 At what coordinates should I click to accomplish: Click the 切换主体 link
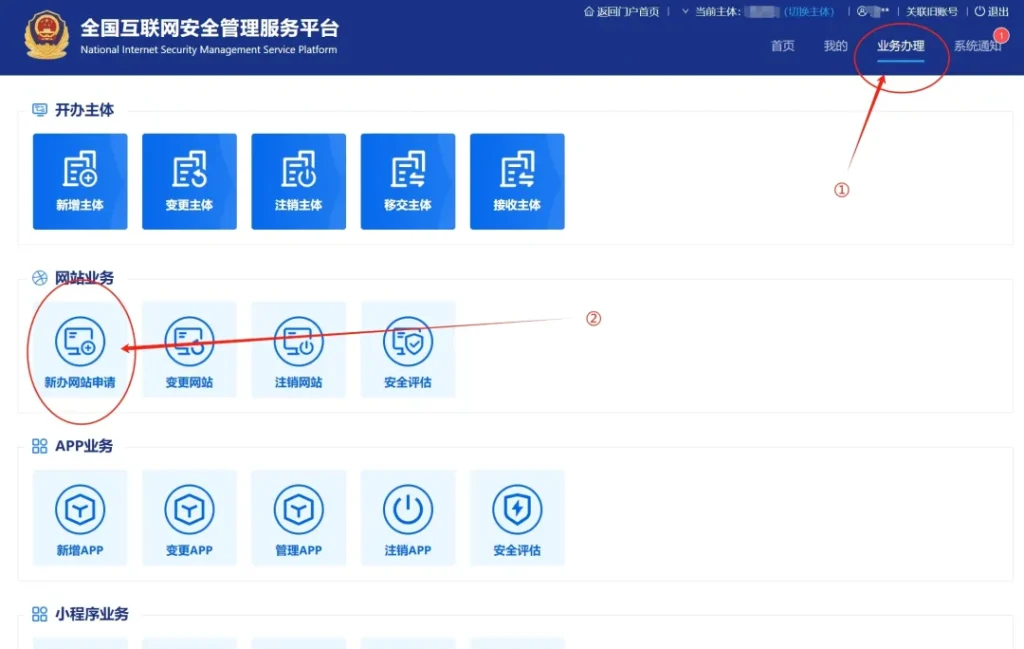pyautogui.click(x=809, y=11)
